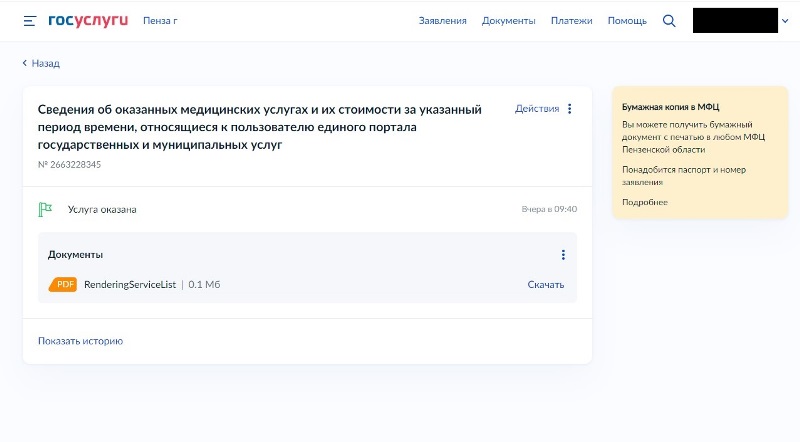Screen dimensions: 800x442
Task: Open the Действия three-dots icon
Action: (570, 109)
